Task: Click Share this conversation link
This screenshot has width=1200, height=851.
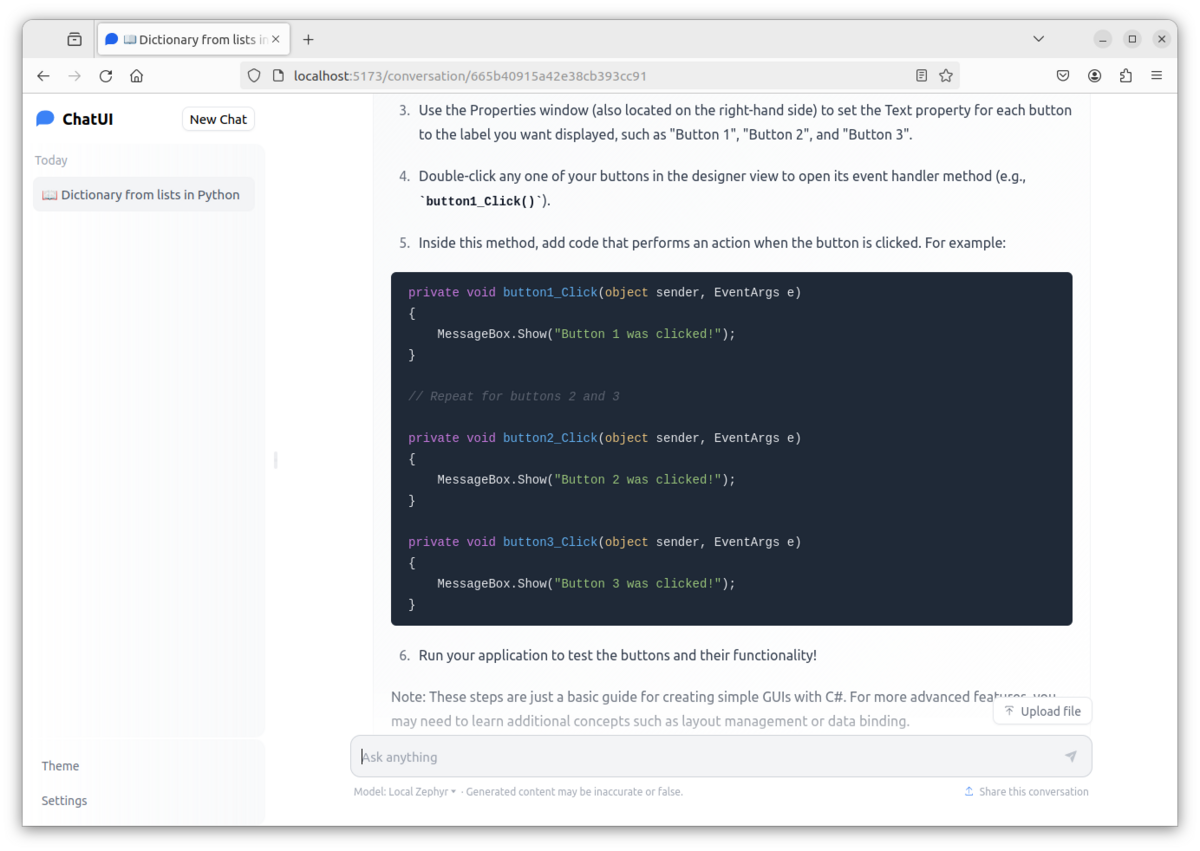Action: coord(1026,792)
